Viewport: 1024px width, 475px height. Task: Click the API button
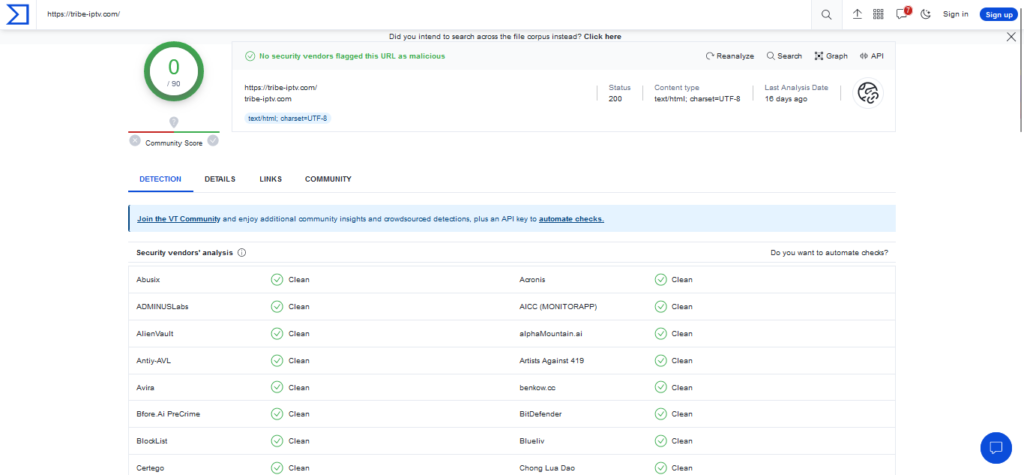point(871,56)
